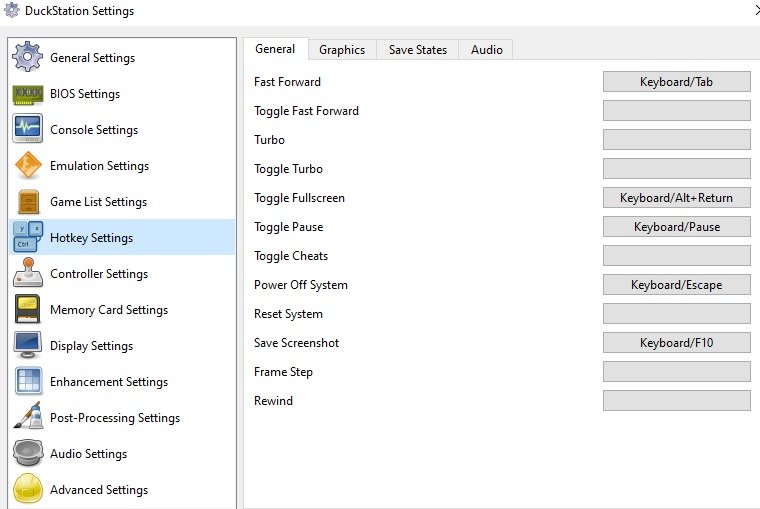
Task: Open Console Settings text in the sidebar
Action: pyautogui.click(x=94, y=130)
